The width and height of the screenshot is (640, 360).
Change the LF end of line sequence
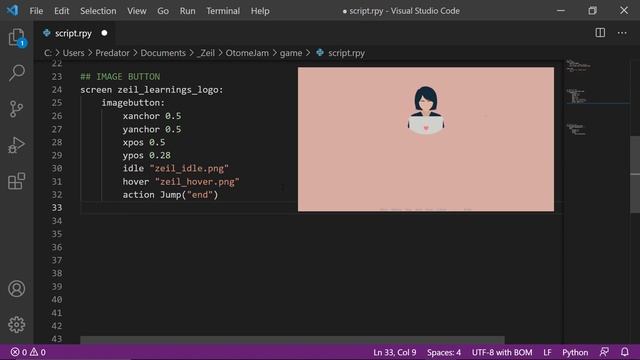click(547, 352)
